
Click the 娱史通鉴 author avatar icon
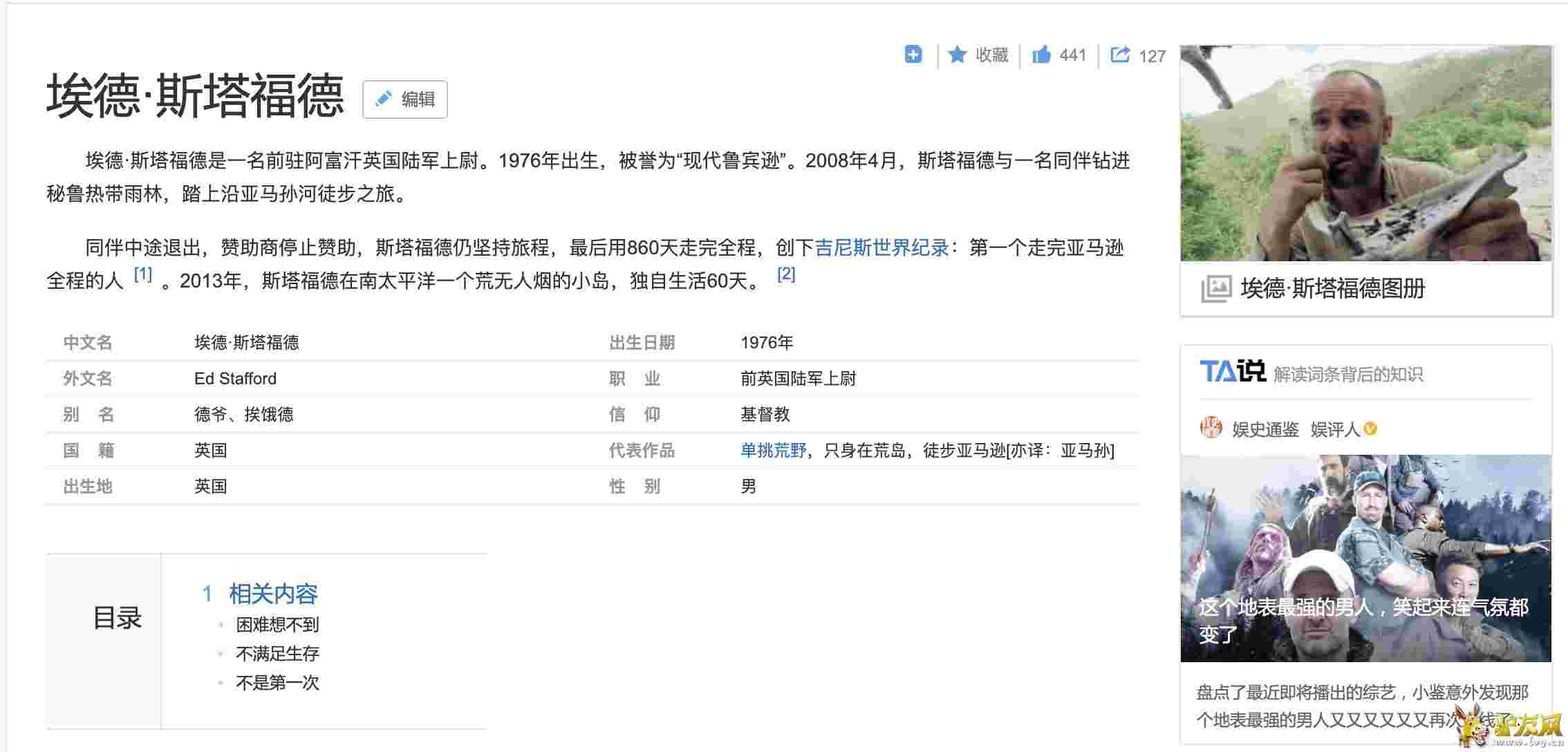pos(1211,429)
